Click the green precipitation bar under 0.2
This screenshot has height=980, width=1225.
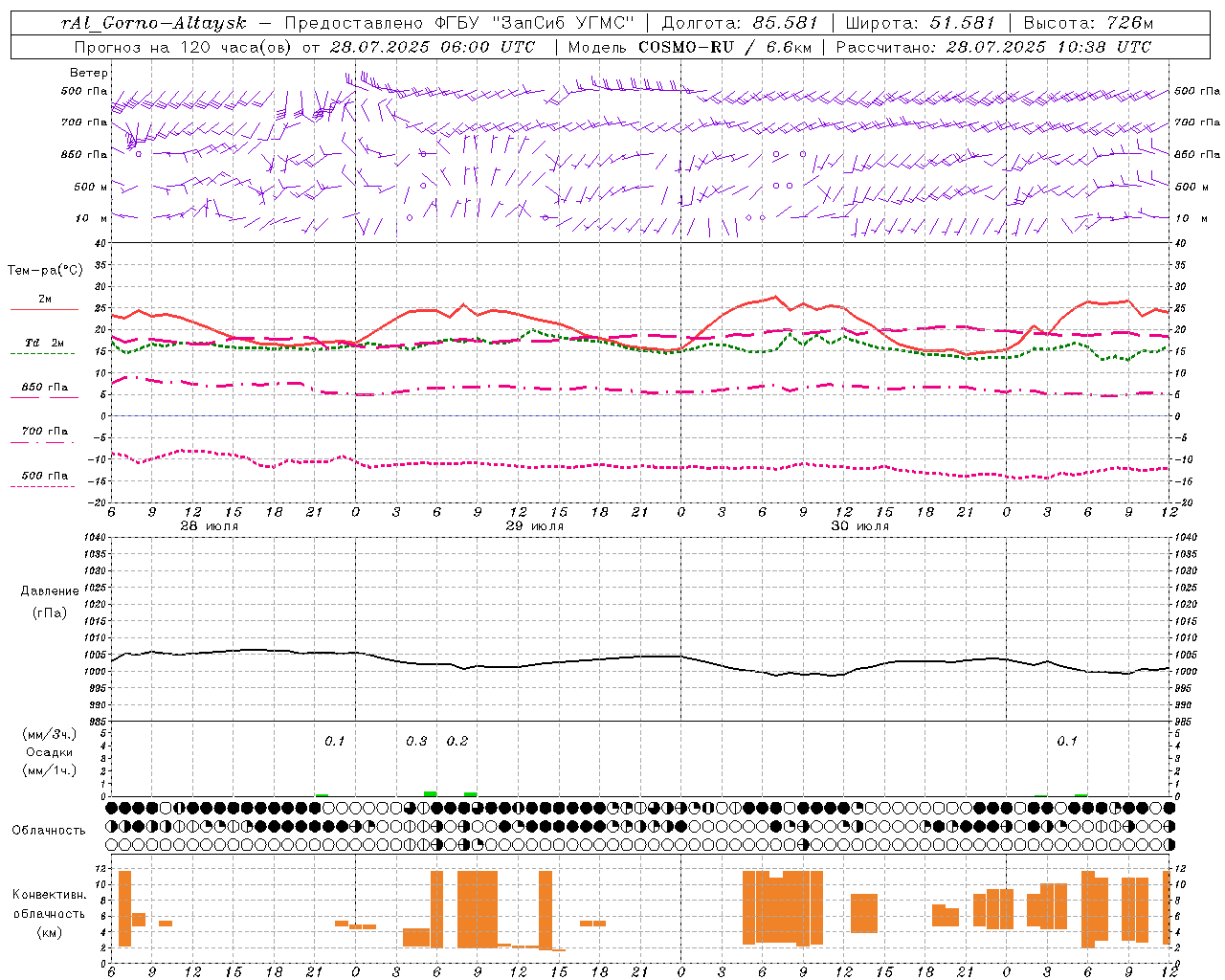[471, 794]
